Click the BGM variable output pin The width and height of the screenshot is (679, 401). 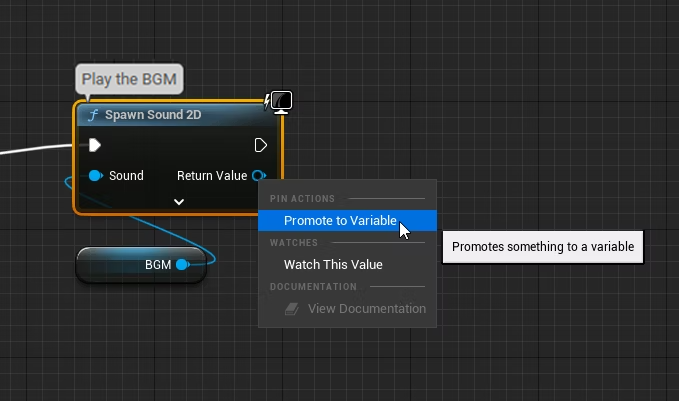pos(182,265)
